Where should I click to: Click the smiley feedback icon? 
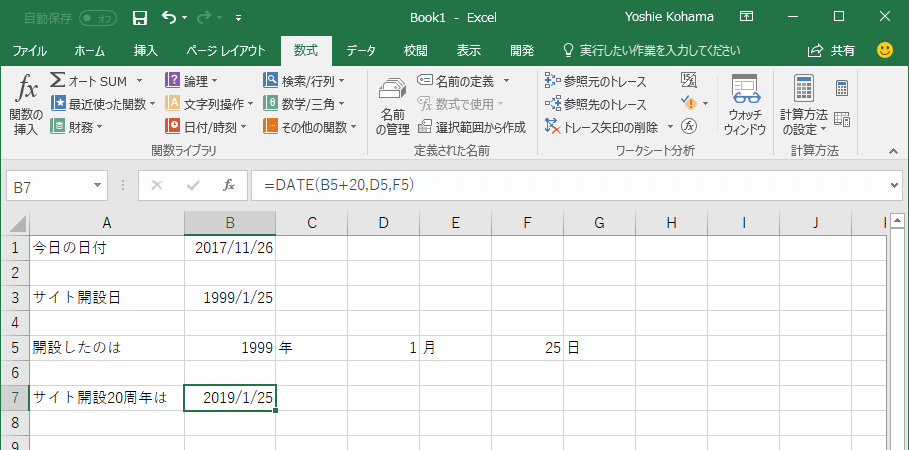(885, 50)
